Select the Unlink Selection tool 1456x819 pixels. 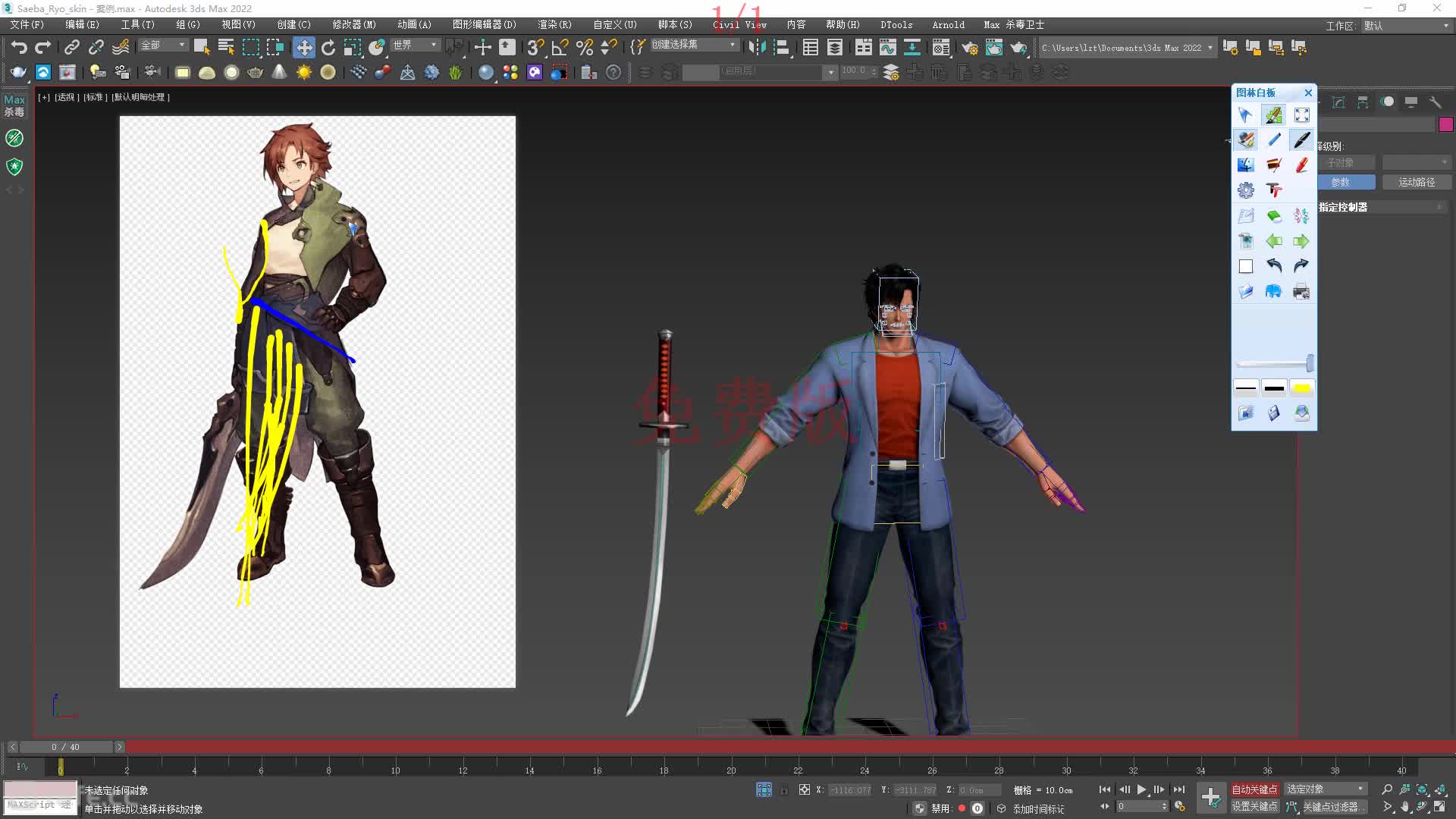(x=96, y=48)
